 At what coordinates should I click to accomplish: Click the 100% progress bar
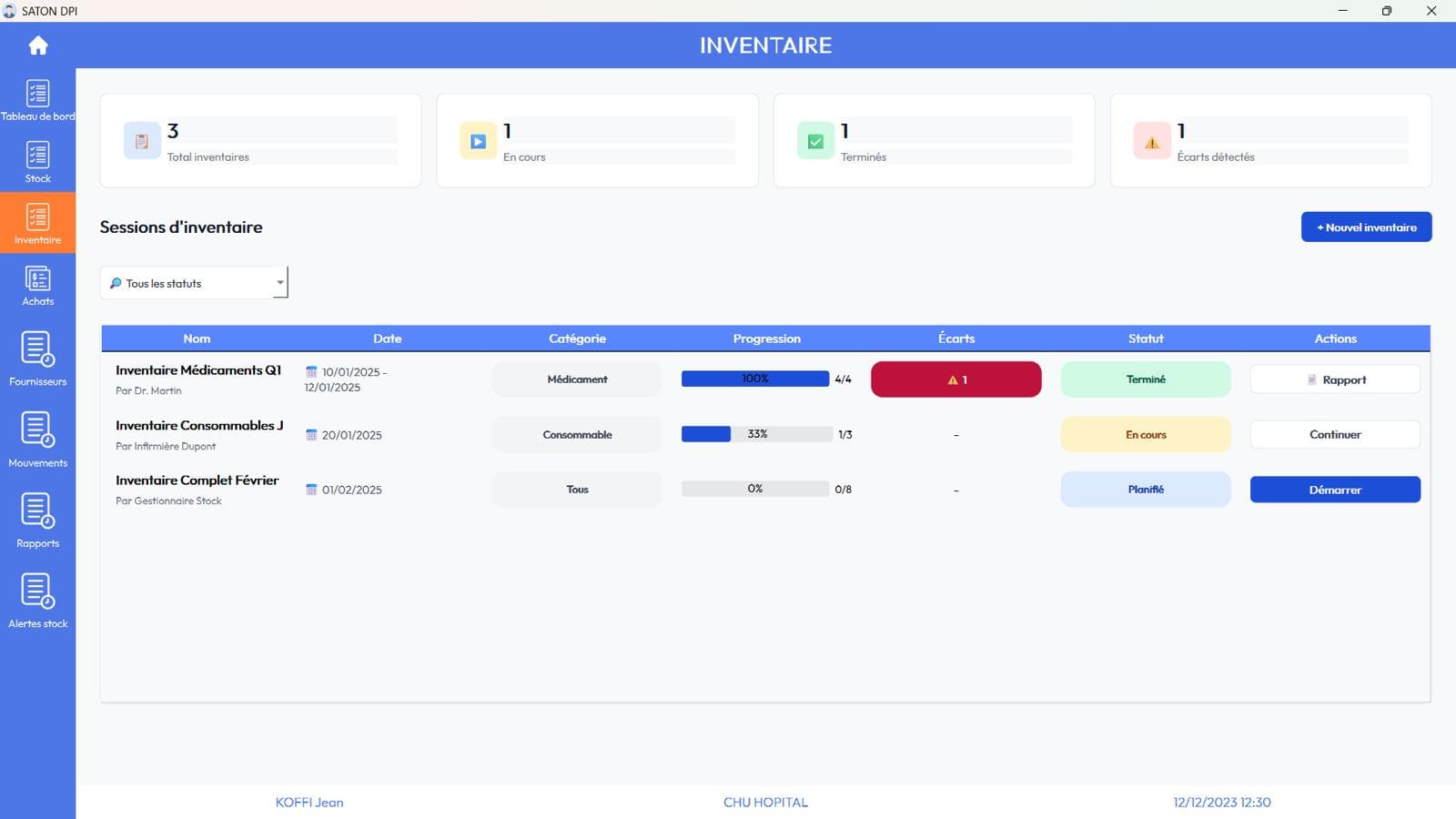point(755,379)
